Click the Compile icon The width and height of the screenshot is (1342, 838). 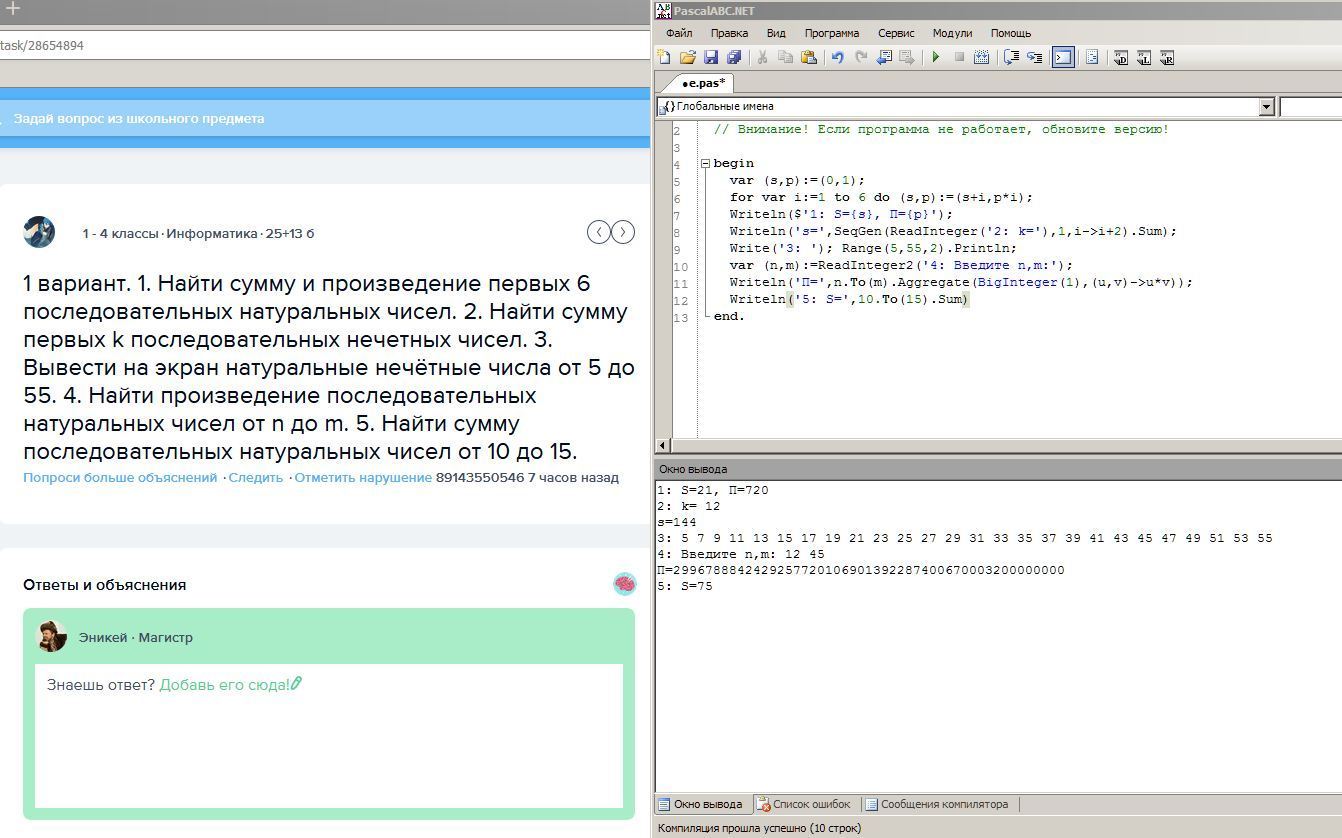[982, 58]
